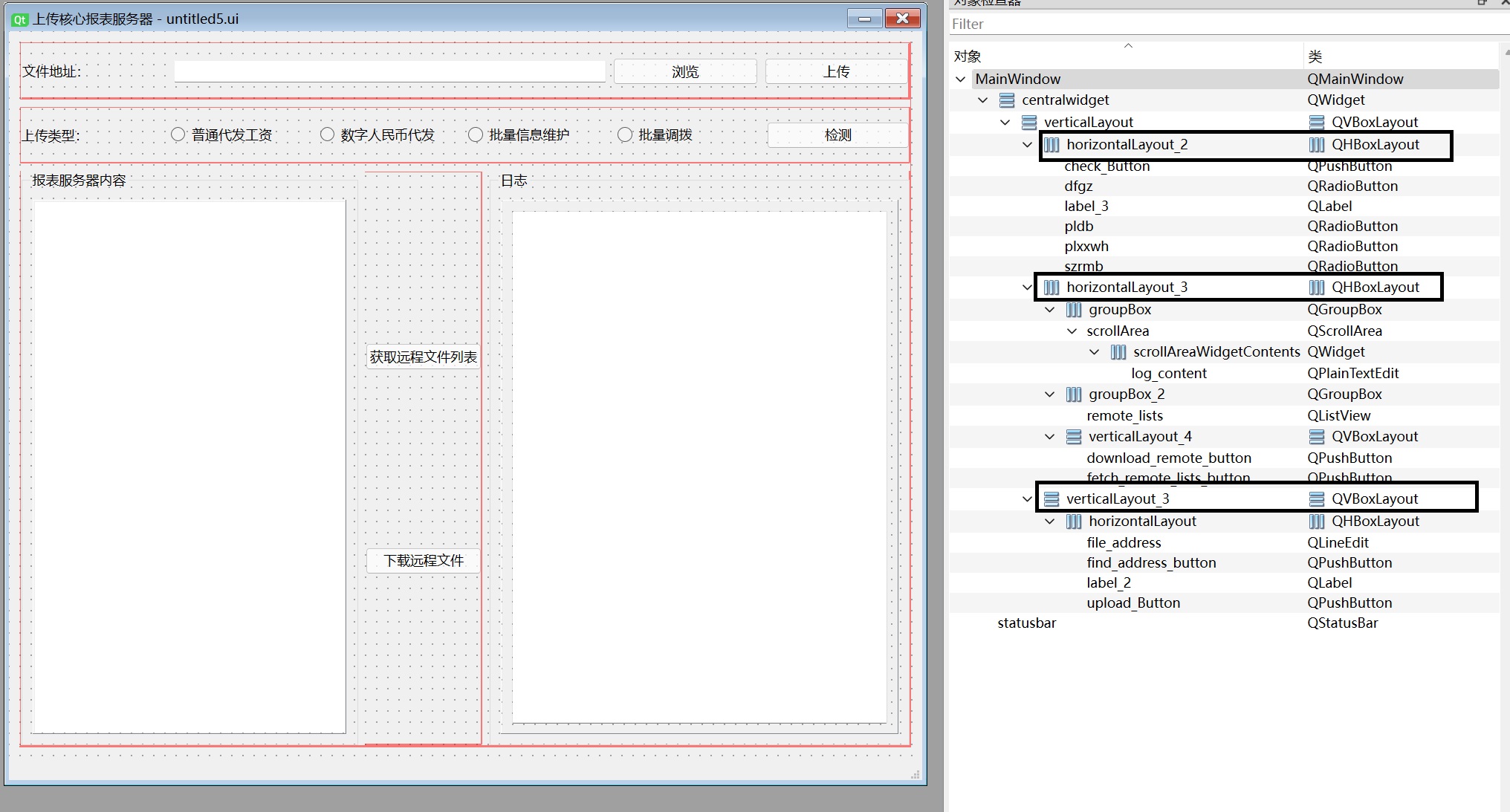Click inside the 报表服务器内容 list view
The width and height of the screenshot is (1510, 812).
click(189, 467)
